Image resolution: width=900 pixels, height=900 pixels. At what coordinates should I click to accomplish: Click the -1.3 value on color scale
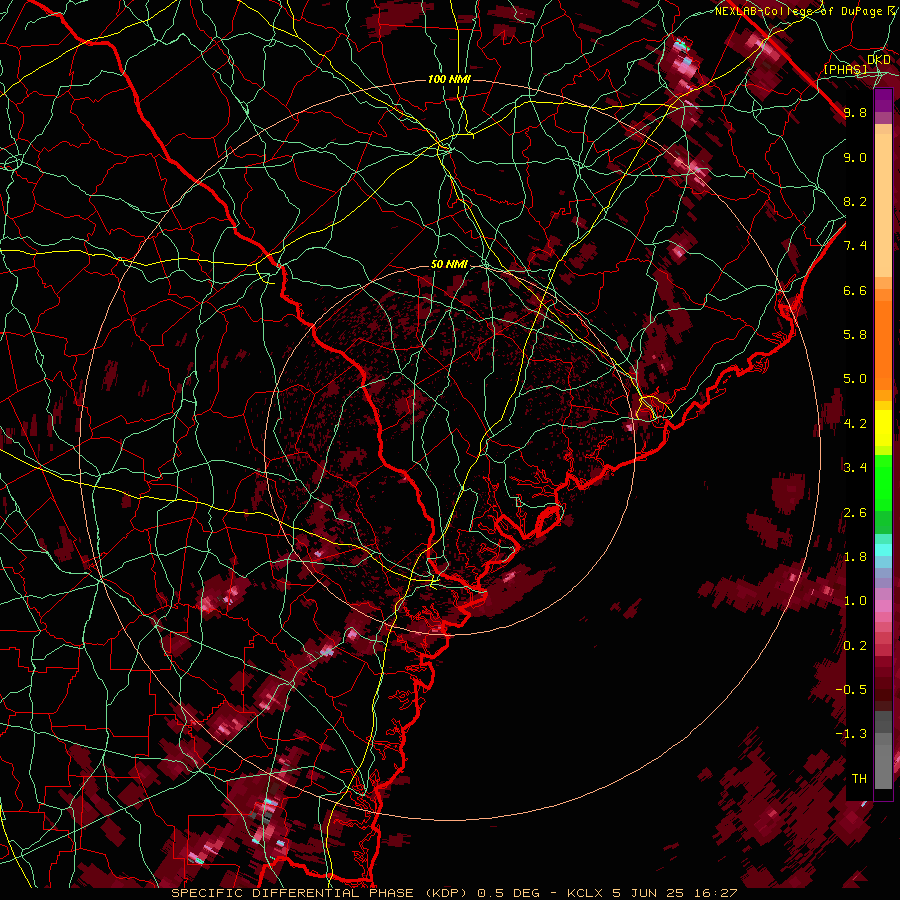click(851, 734)
